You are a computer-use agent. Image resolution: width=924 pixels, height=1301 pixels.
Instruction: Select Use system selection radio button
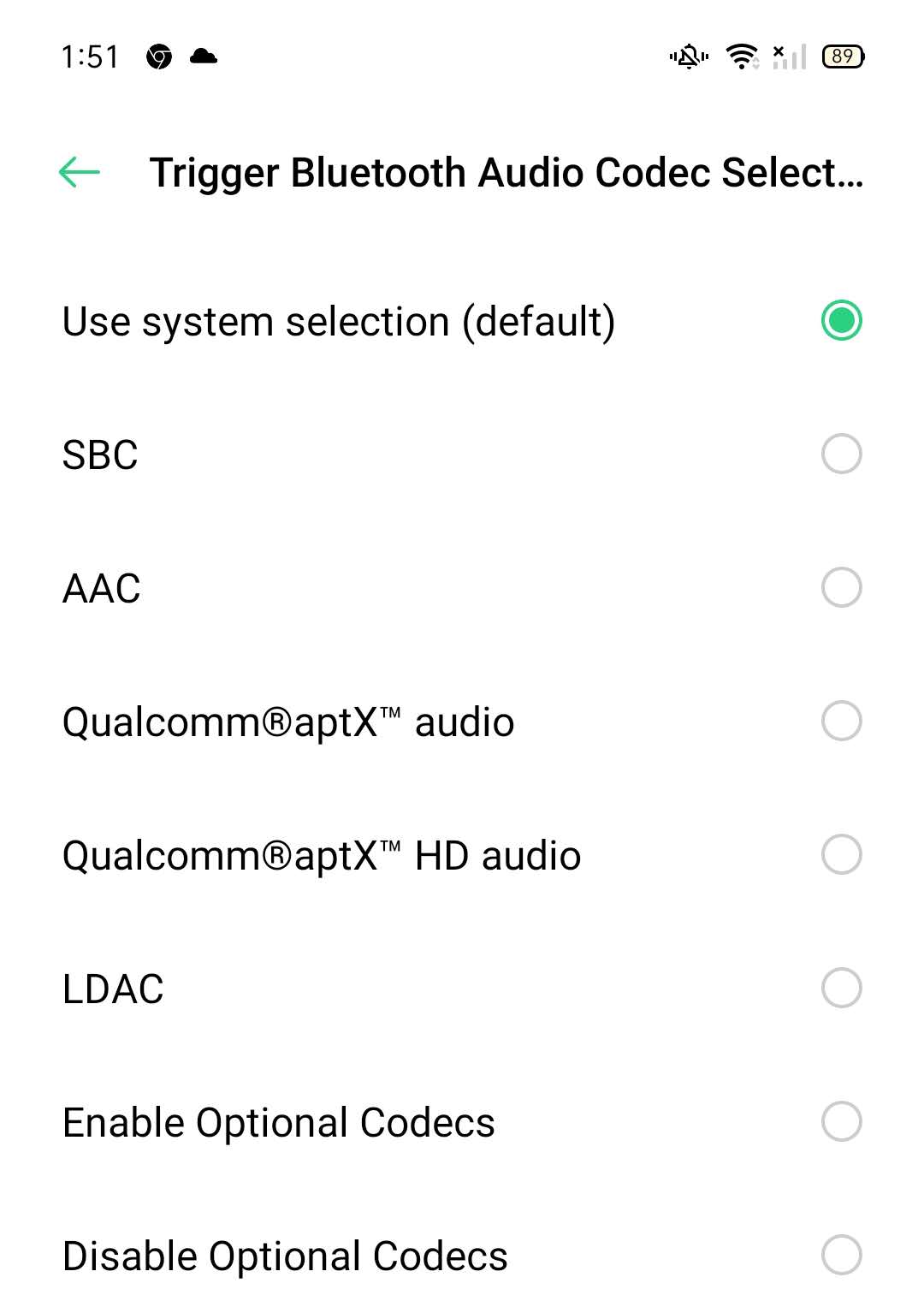841,320
